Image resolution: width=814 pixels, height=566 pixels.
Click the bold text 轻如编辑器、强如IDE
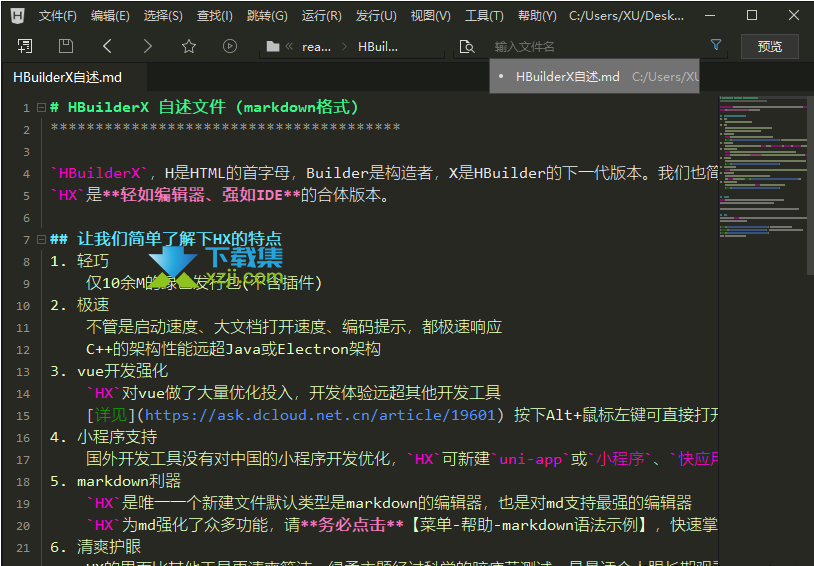tap(201, 195)
